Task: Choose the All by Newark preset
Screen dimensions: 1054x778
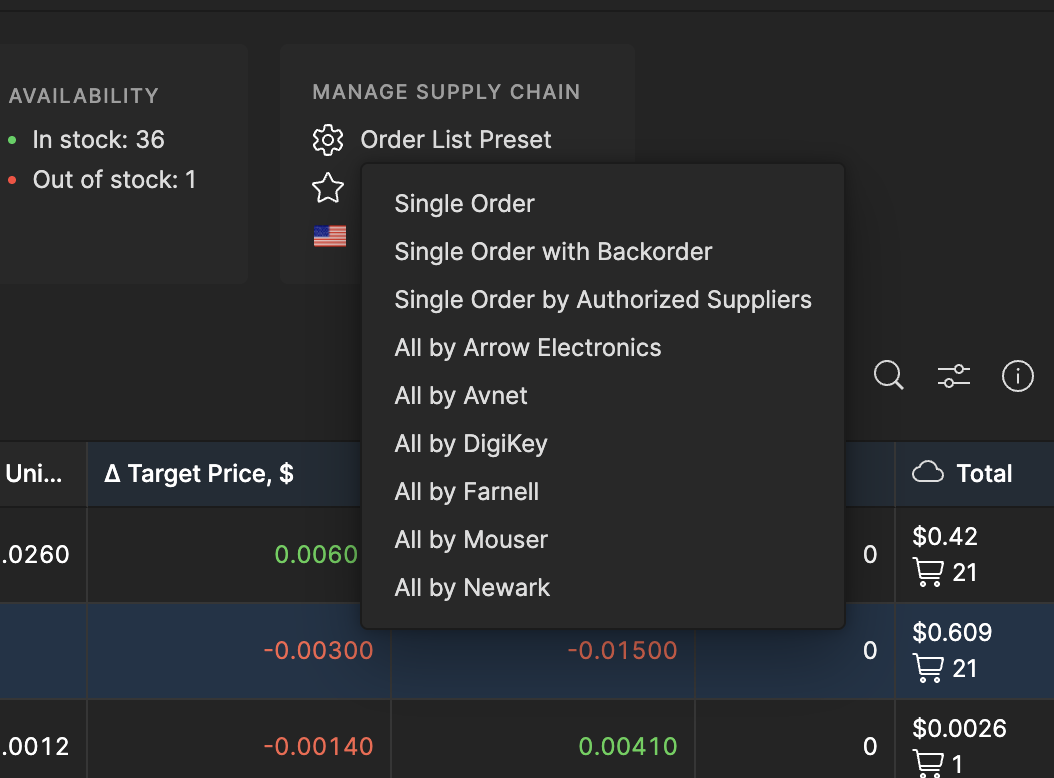Action: [x=472, y=587]
